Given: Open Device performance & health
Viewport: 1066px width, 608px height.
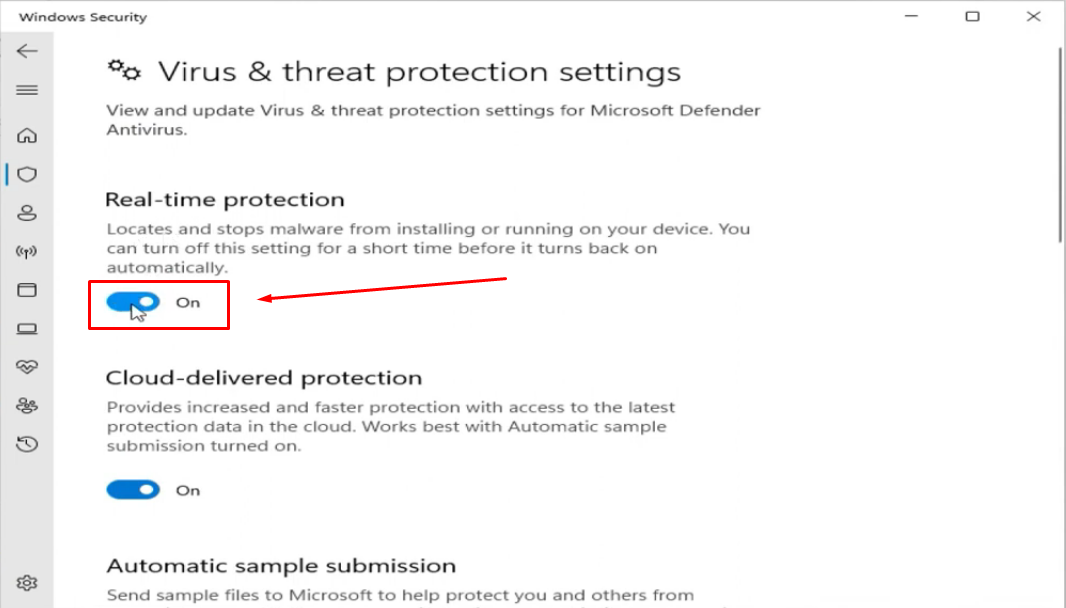Looking at the screenshot, I should 27,367.
